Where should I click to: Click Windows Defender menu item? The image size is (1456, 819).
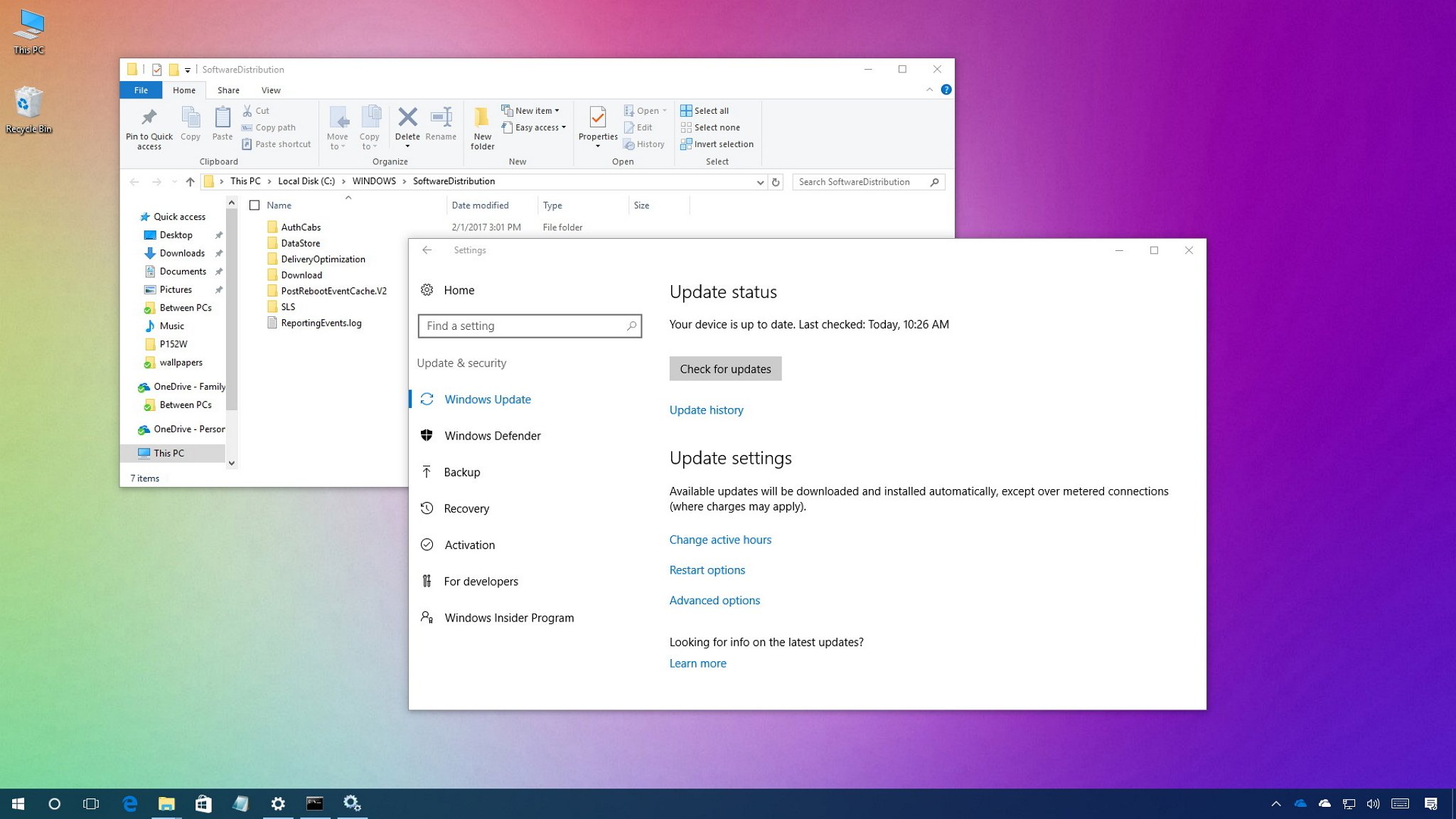[492, 435]
